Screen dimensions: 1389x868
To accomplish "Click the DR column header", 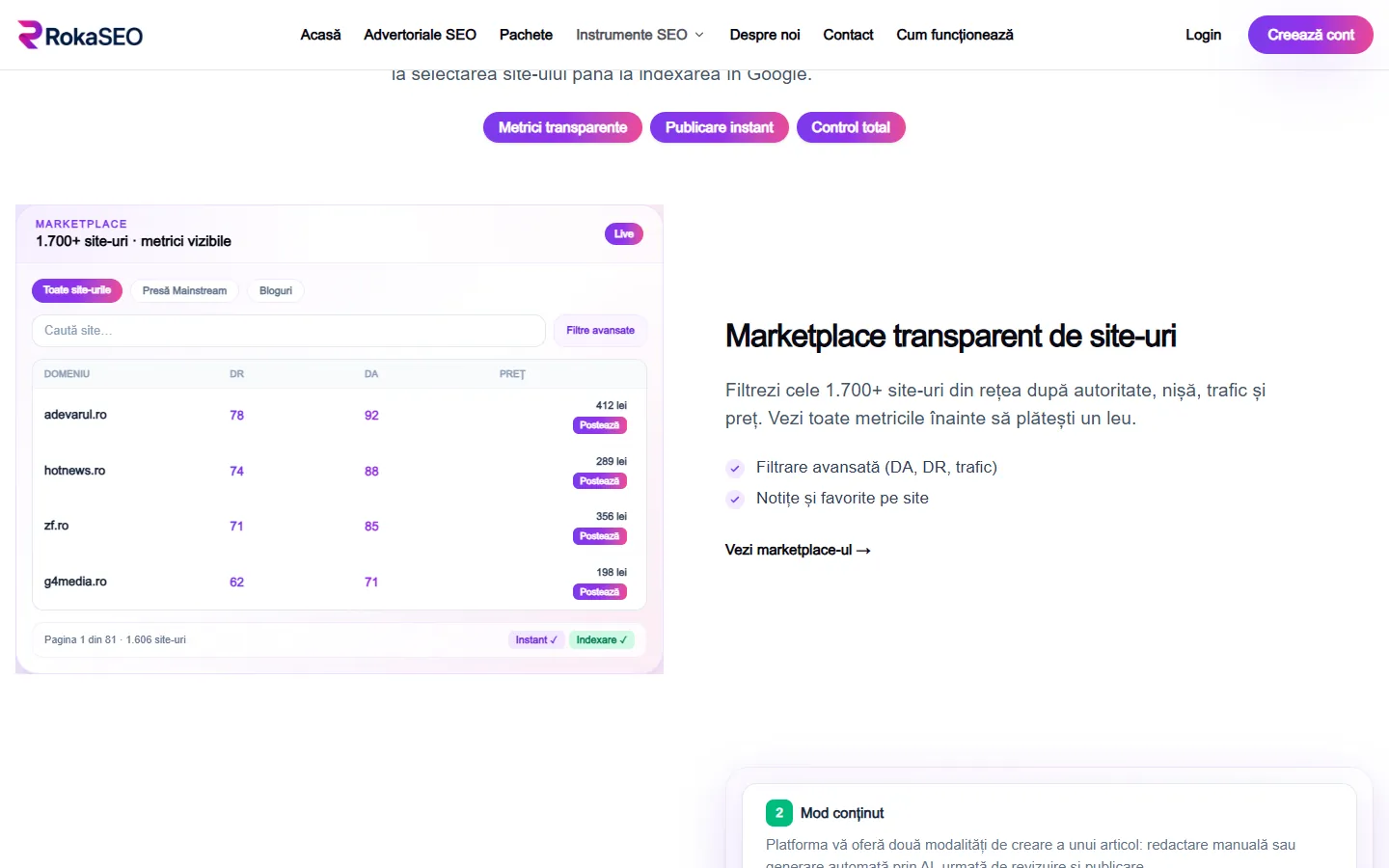I will pyautogui.click(x=236, y=374).
